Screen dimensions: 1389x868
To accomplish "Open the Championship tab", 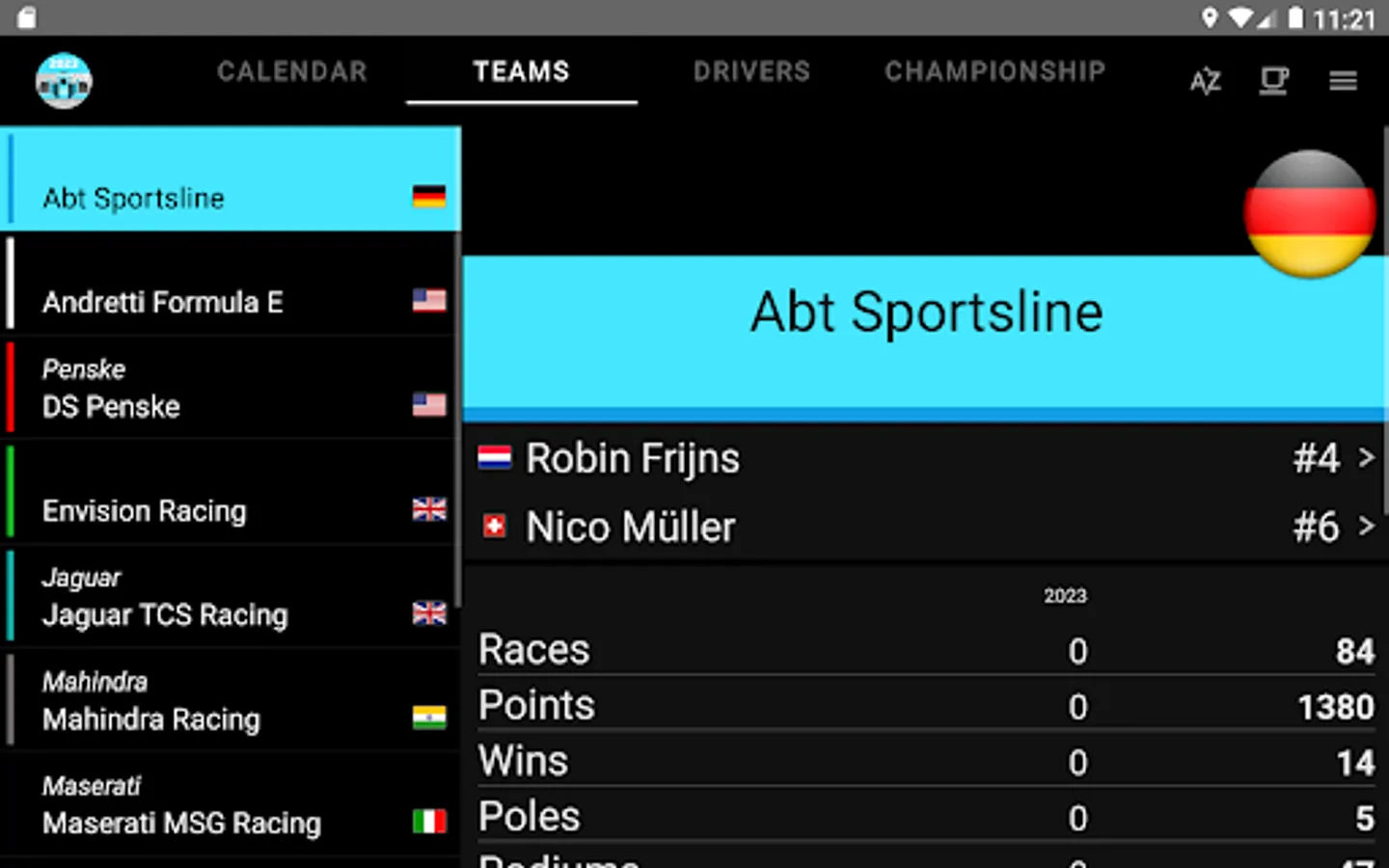I will [994, 71].
